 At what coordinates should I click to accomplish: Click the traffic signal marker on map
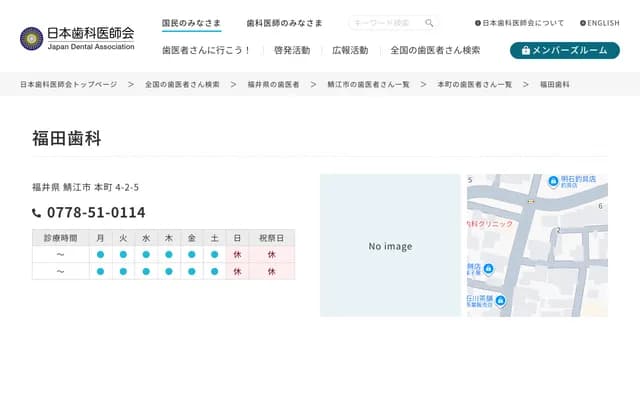tap(532, 201)
